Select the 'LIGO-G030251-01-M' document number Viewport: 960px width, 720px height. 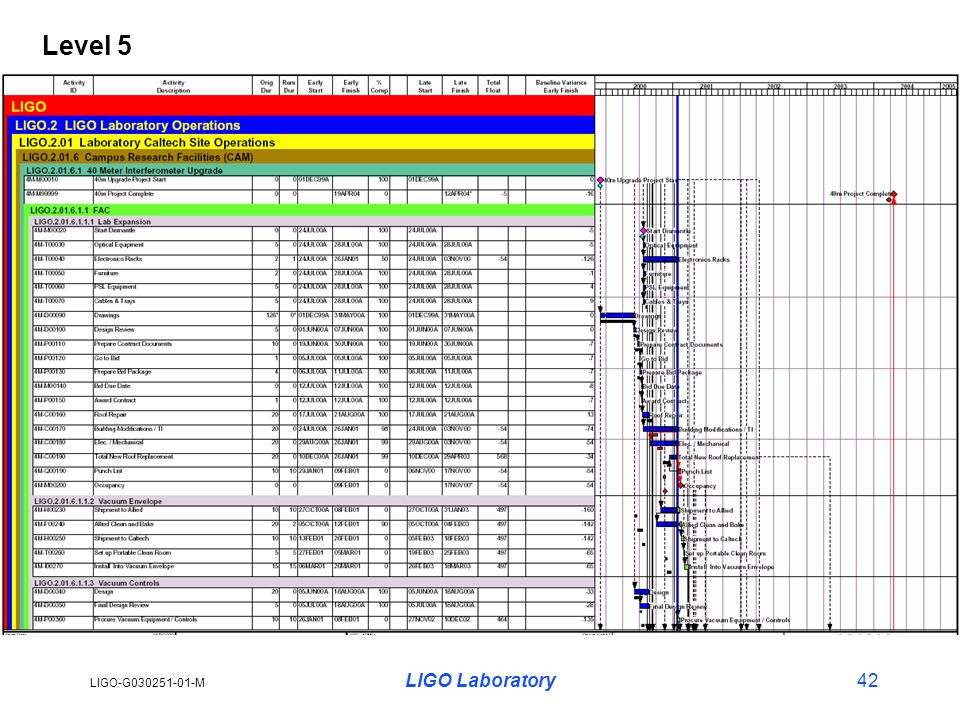(148, 683)
